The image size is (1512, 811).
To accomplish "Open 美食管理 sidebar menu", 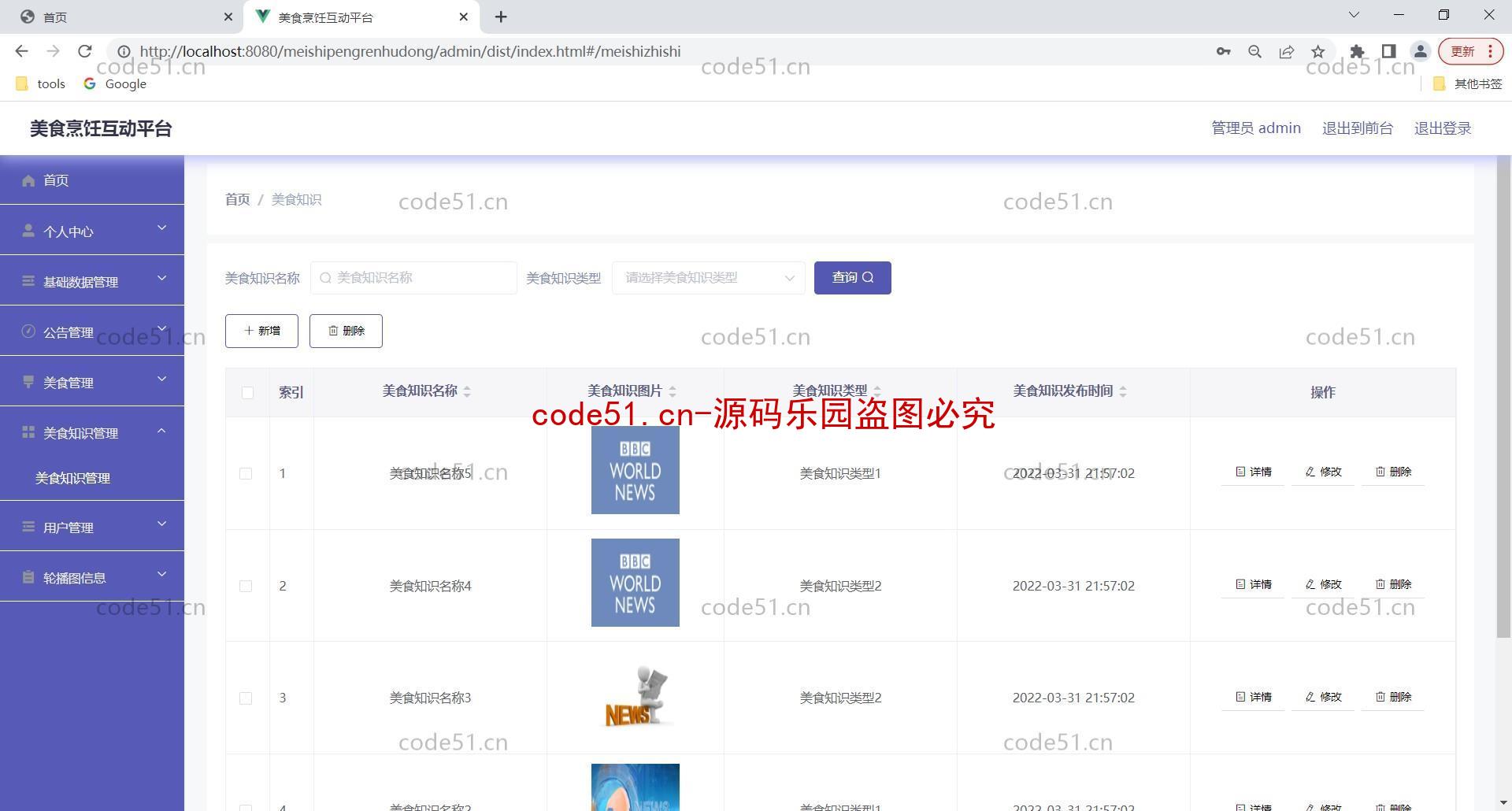I will point(92,382).
